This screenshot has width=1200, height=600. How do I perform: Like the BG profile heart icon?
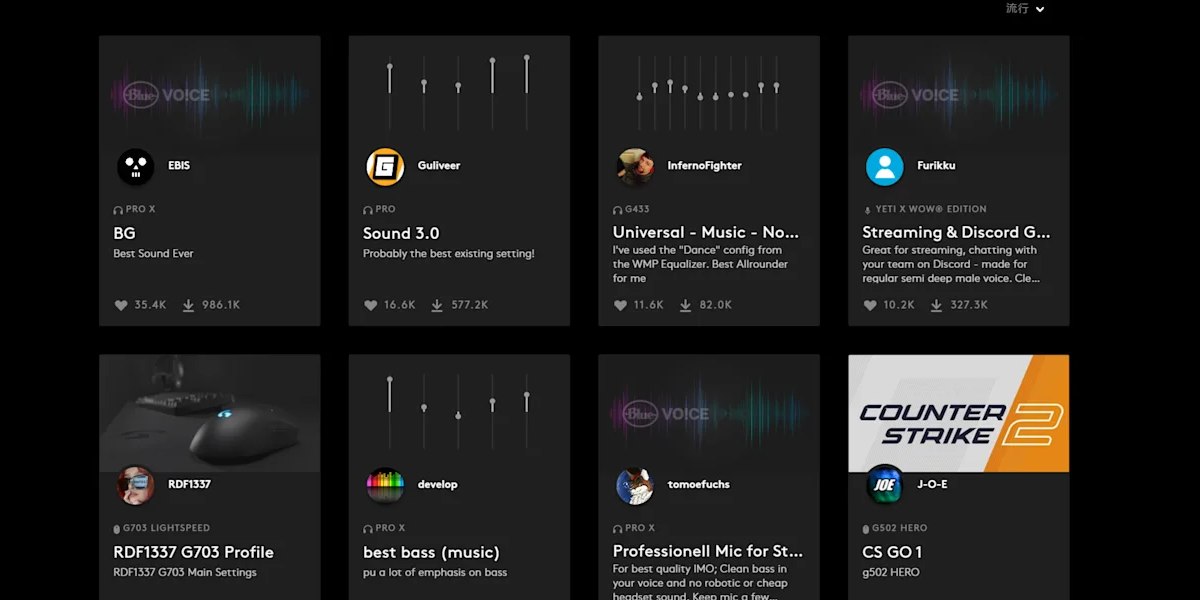pos(121,305)
